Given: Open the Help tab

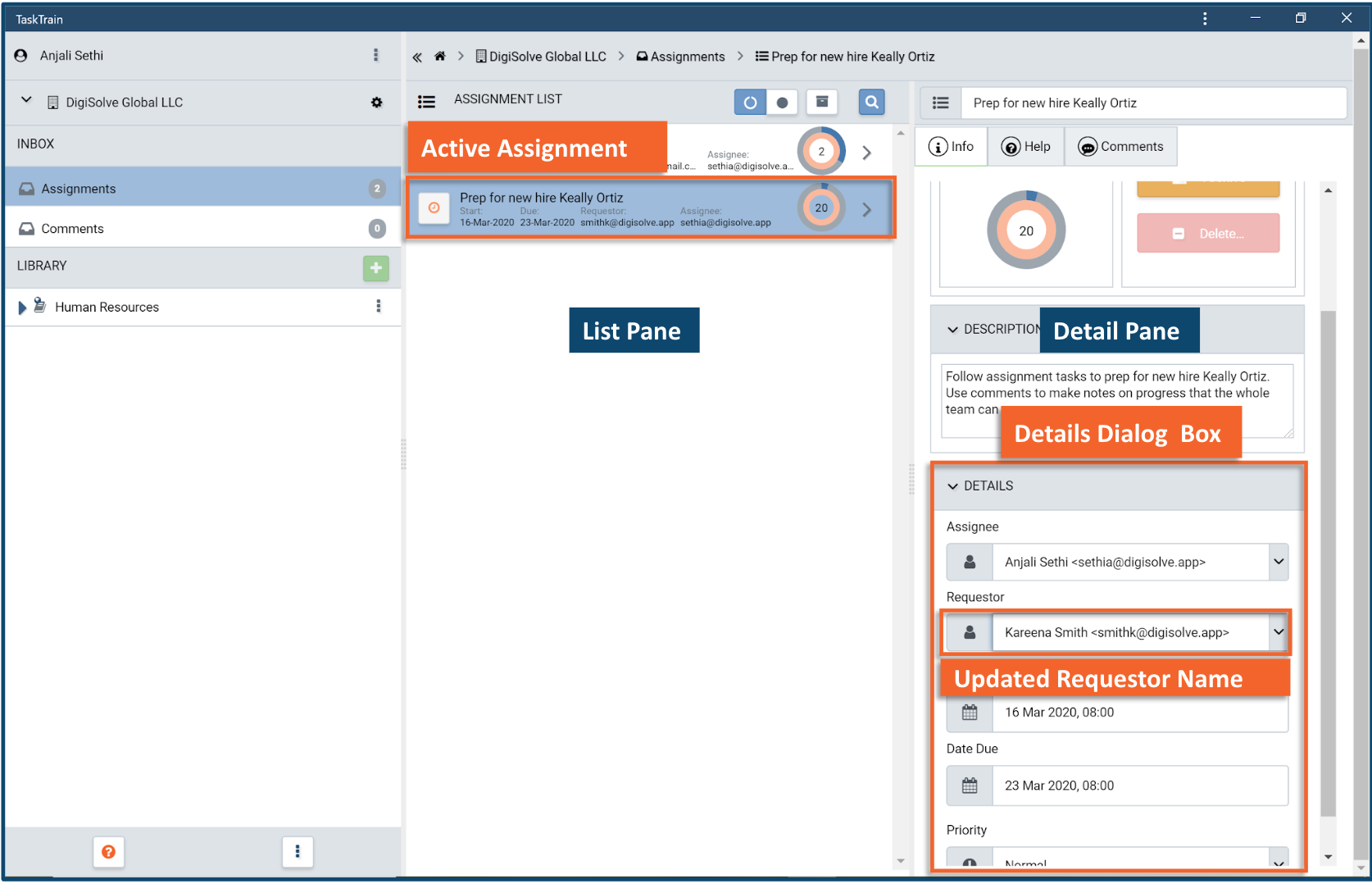Looking at the screenshot, I should click(1026, 147).
